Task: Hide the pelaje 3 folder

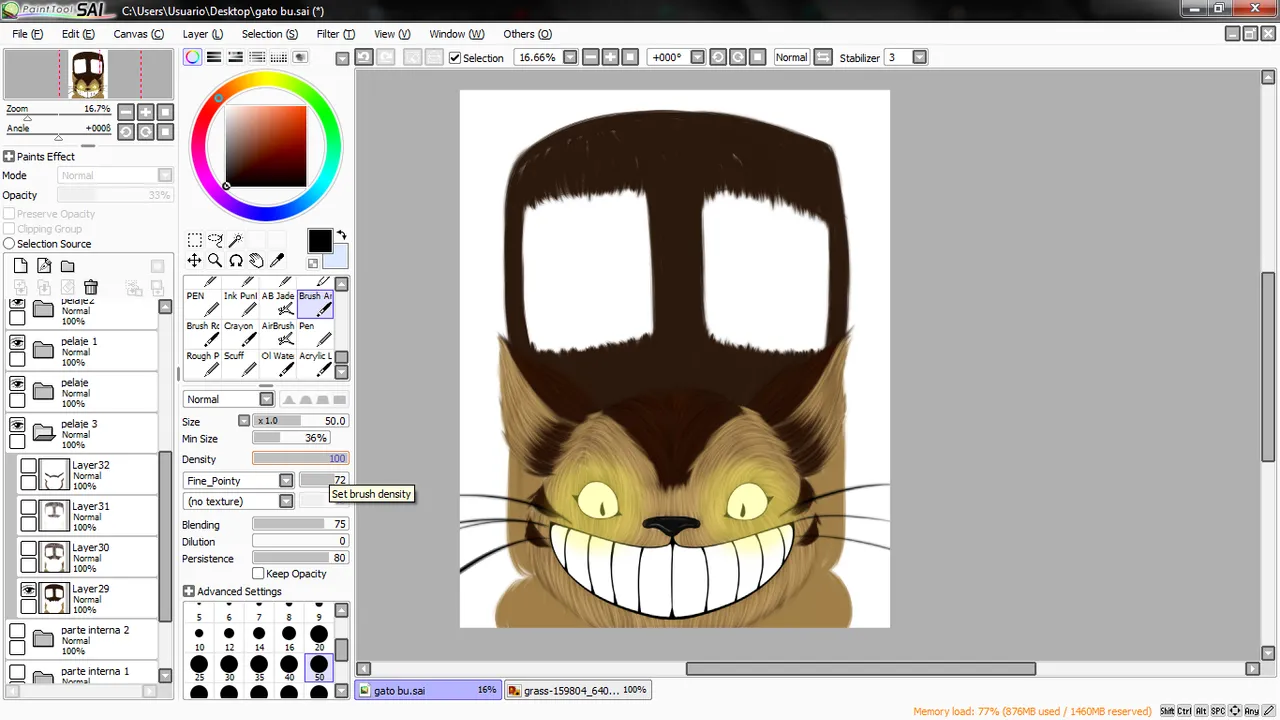Action: [17, 424]
